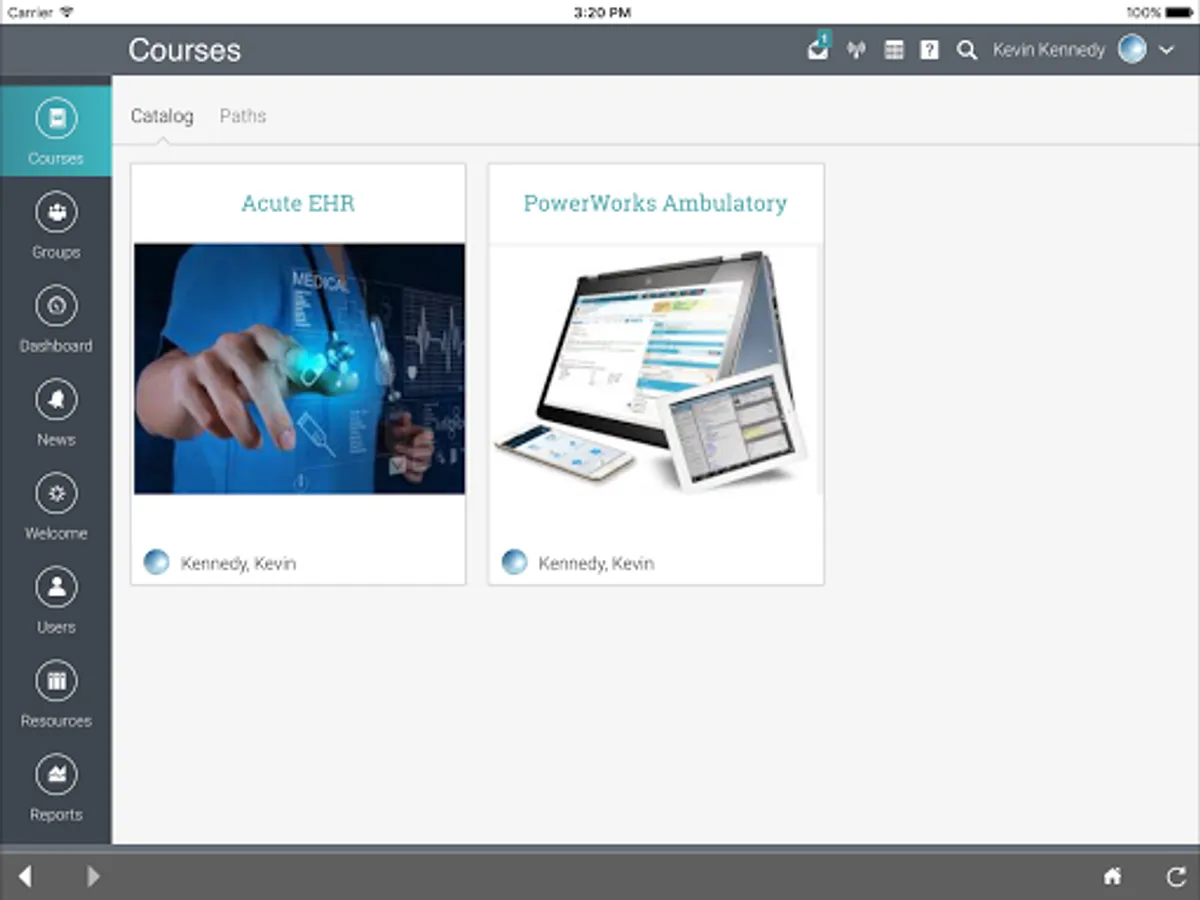The image size is (1200, 900).
Task: Open the Acute EHR course title
Action: [x=298, y=203]
